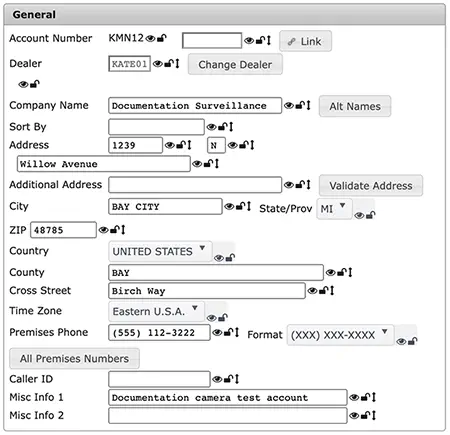This screenshot has width=450, height=435.
Task: Click the Caller ID input field
Action: click(x=159, y=379)
